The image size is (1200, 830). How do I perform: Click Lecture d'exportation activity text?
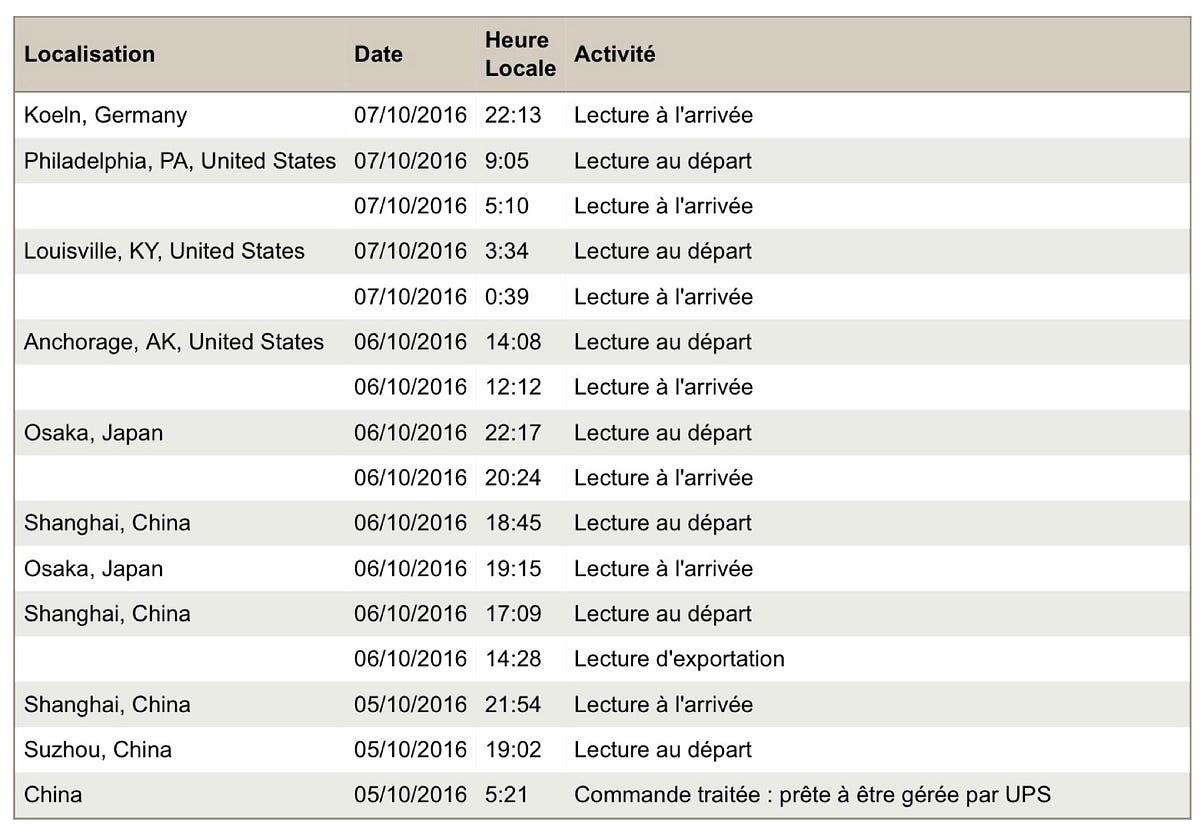(678, 659)
